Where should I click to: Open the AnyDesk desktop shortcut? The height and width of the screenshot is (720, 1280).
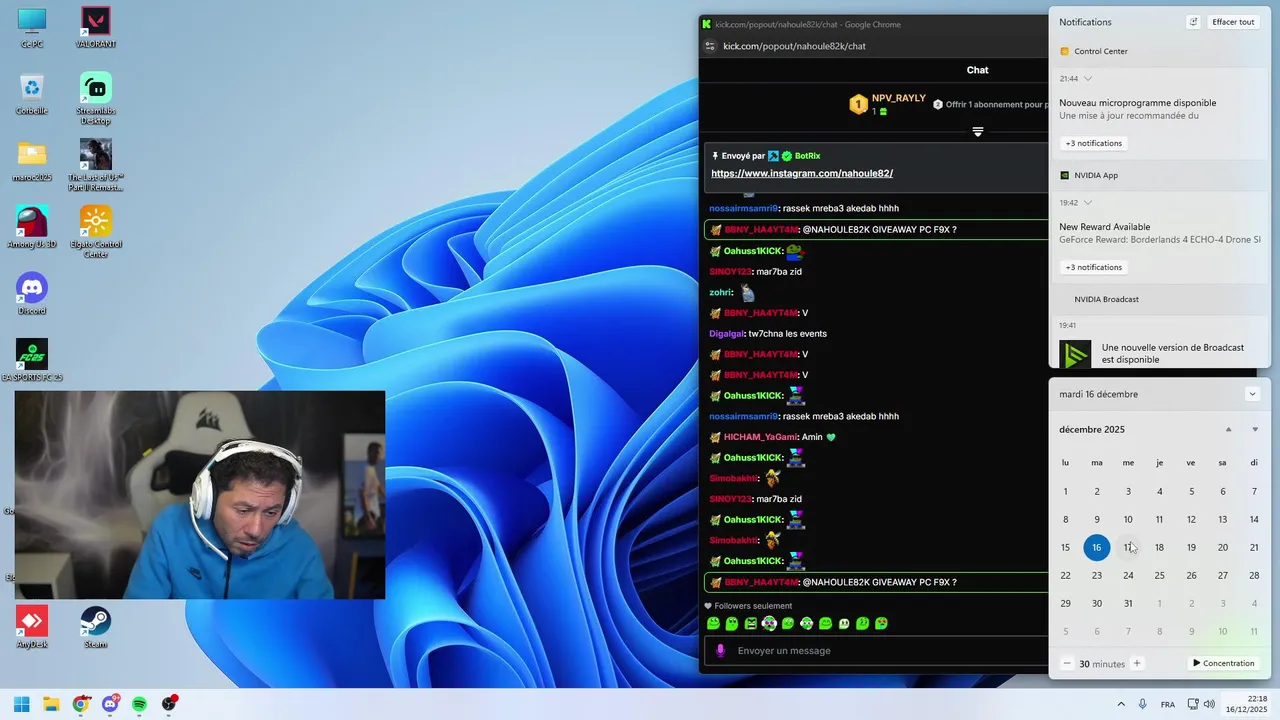click(x=32, y=627)
